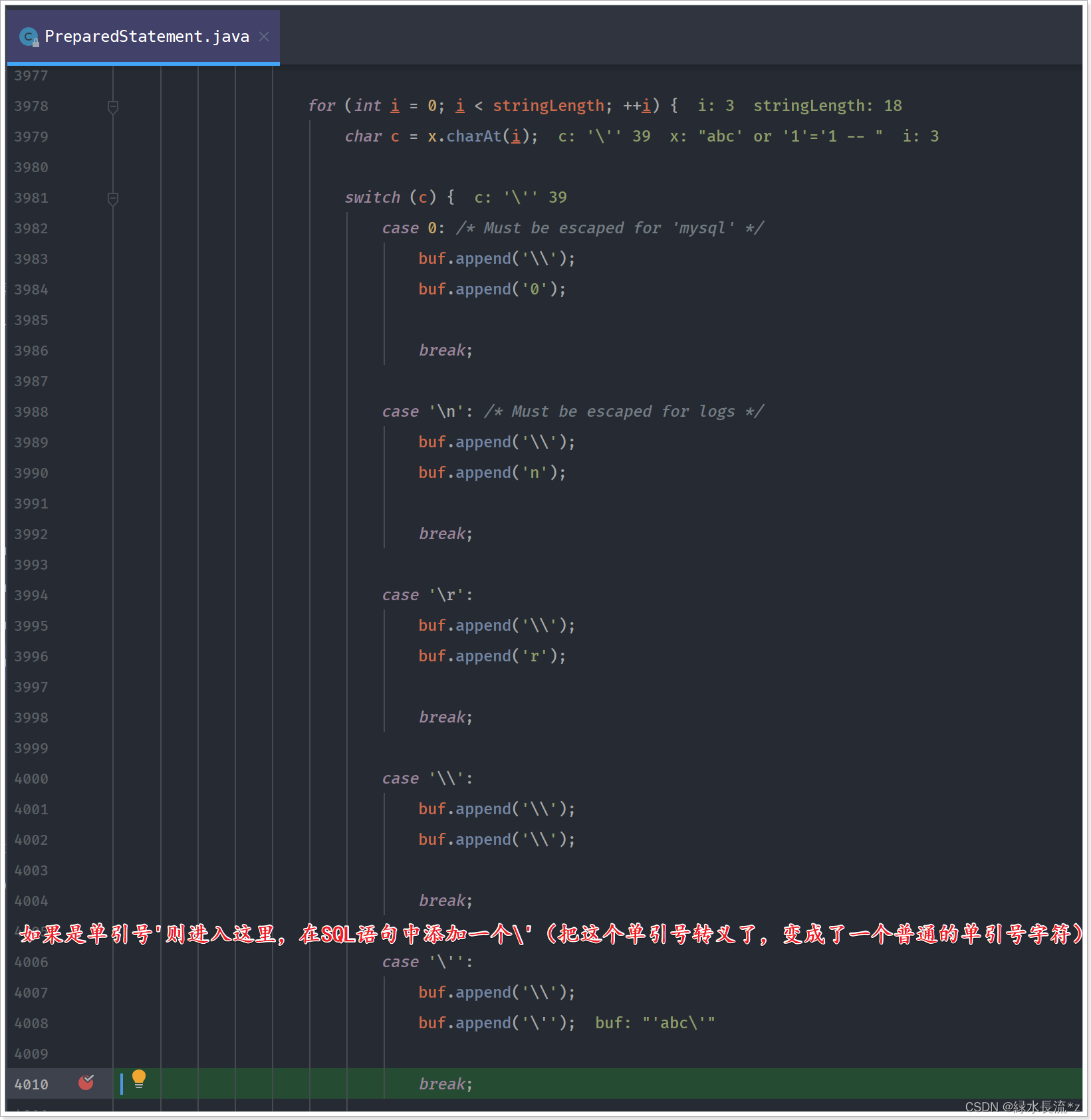Image resolution: width=1091 pixels, height=1120 pixels.
Task: Click the comment "Must be escaped for 'mysql'"
Action: click(x=610, y=228)
